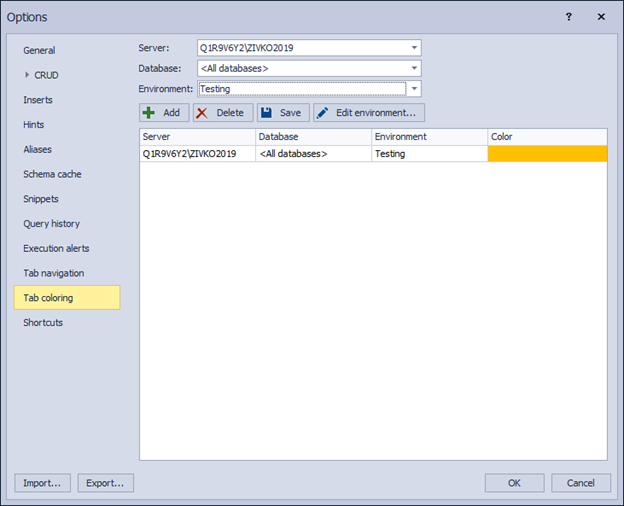Click the Environment column header
Viewport: 624px width, 506px height.
click(430, 137)
